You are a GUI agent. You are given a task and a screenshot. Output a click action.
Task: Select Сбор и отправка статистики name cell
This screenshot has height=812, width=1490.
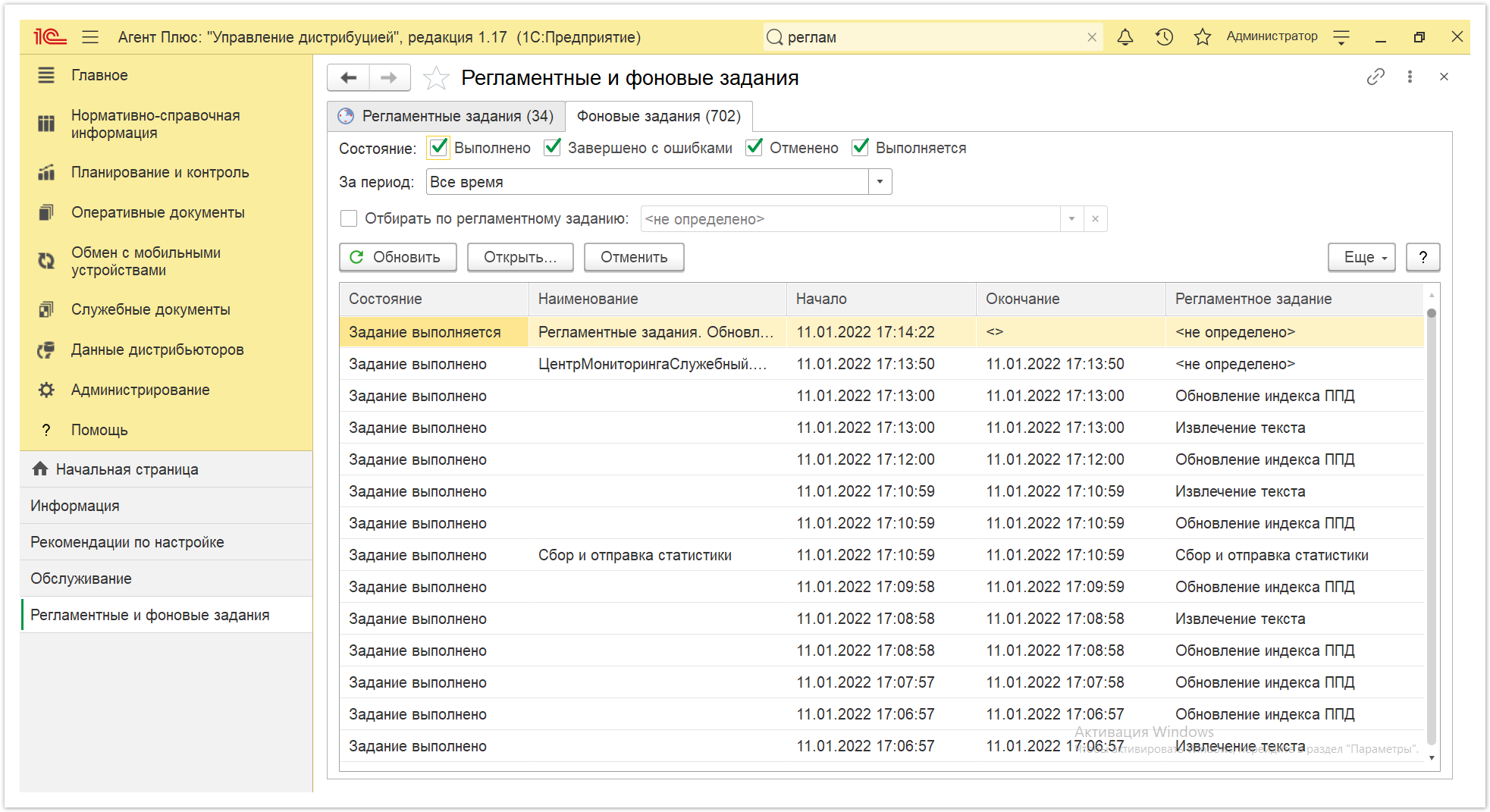tap(657, 555)
